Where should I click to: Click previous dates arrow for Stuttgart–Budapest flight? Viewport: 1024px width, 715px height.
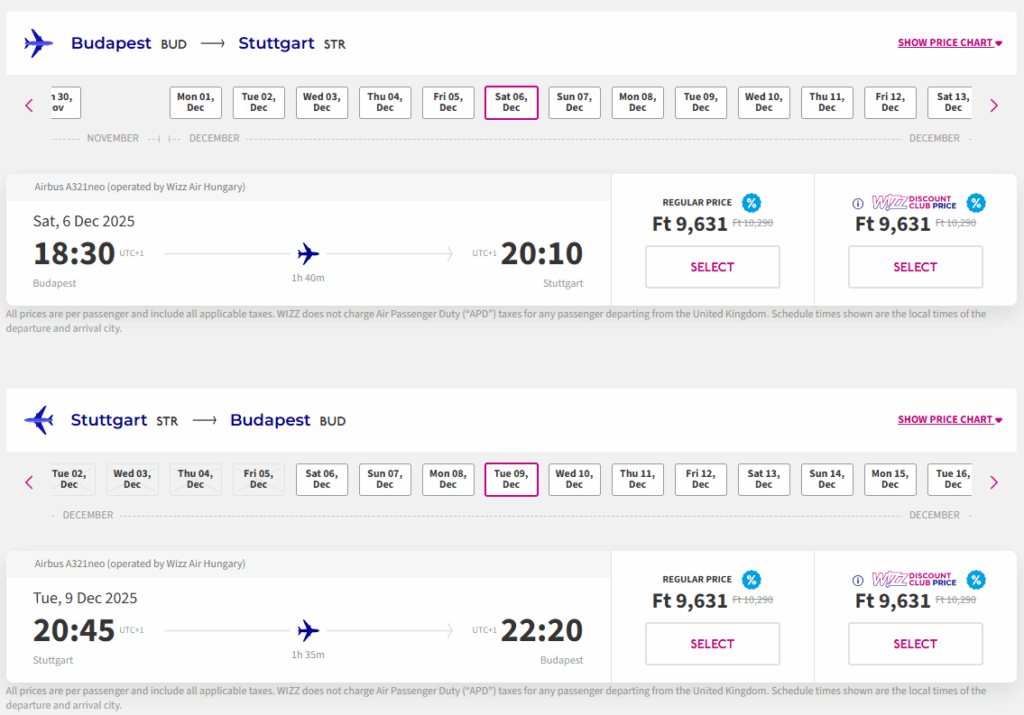point(29,482)
